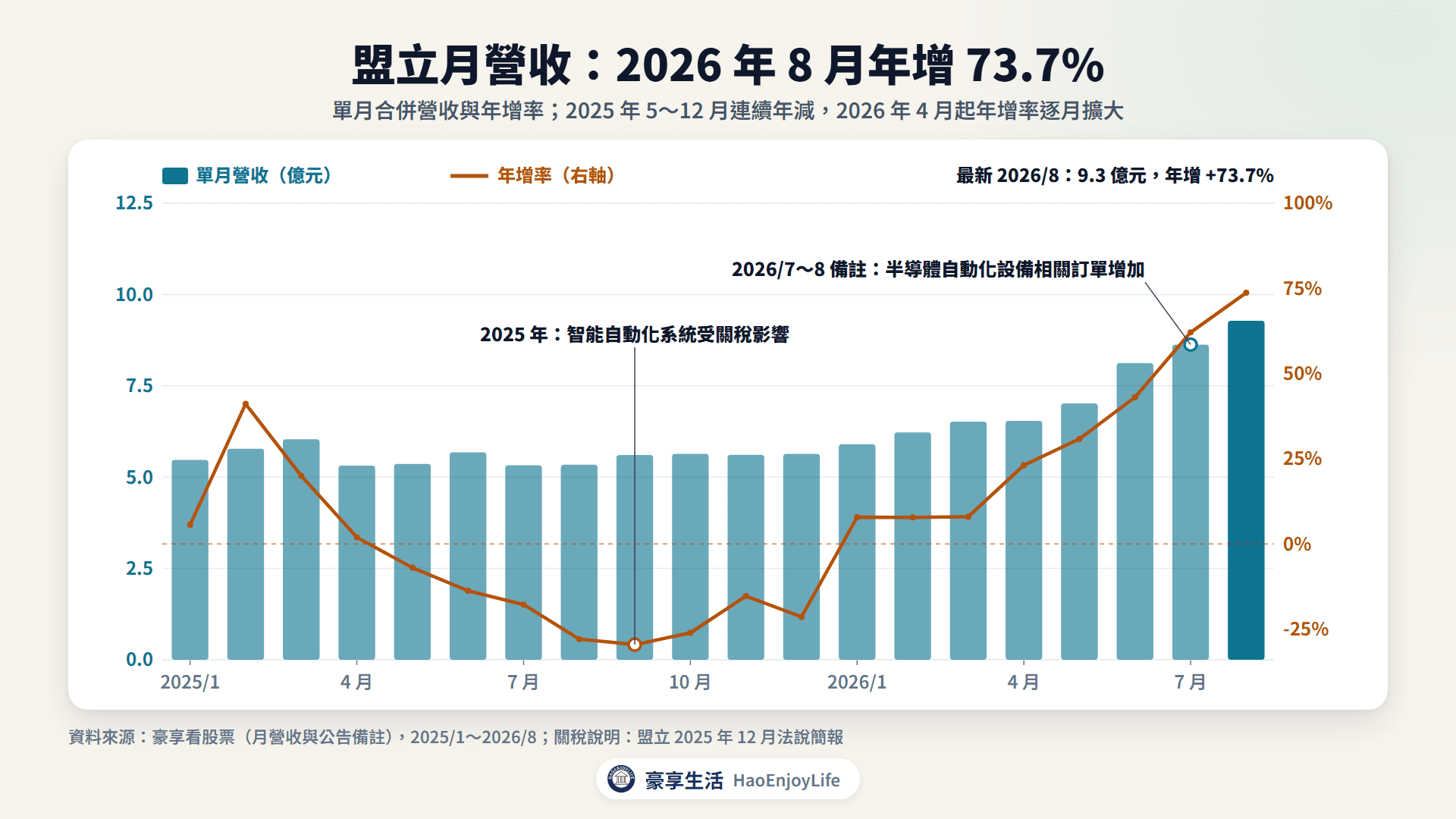Viewport: 1456px width, 819px height.
Task: Click the 資料來源 footnote text
Action: coord(456,737)
